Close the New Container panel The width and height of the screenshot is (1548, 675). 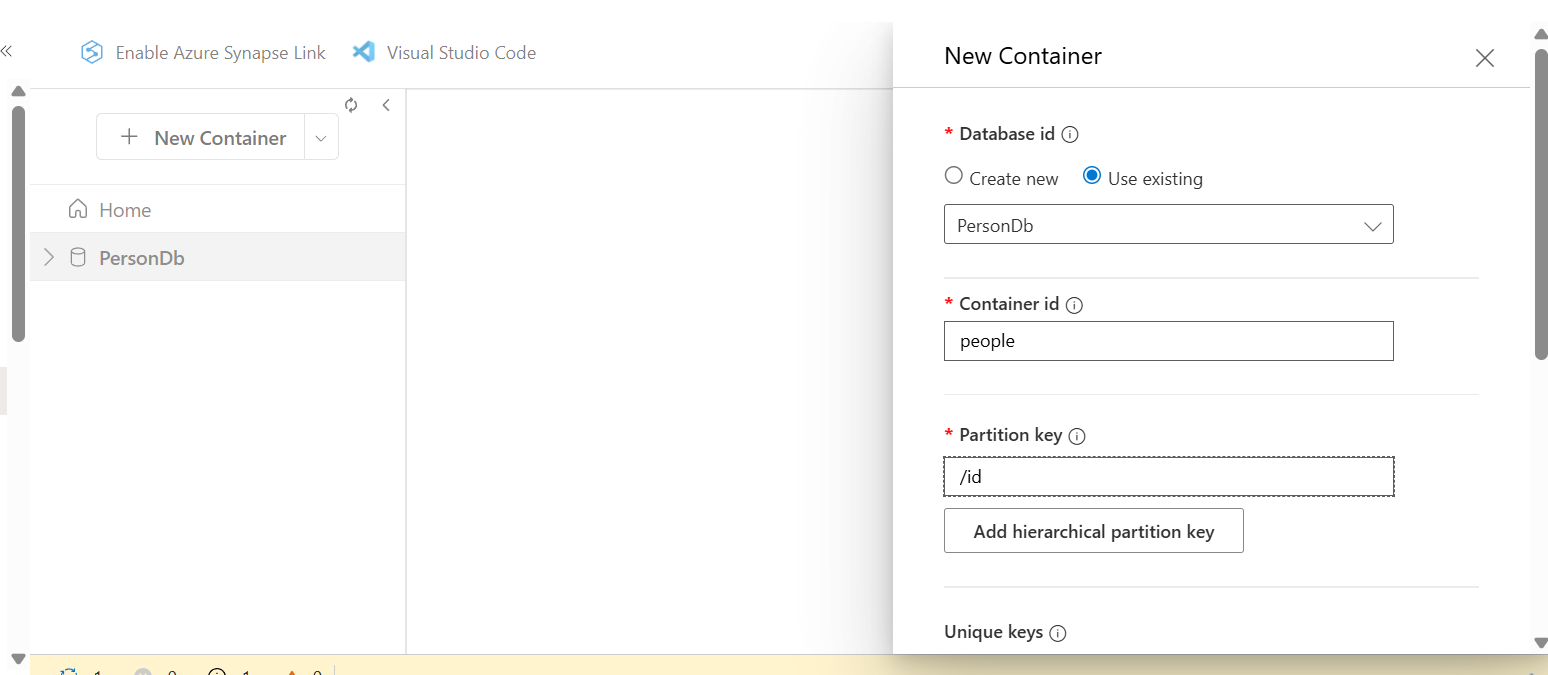point(1484,58)
